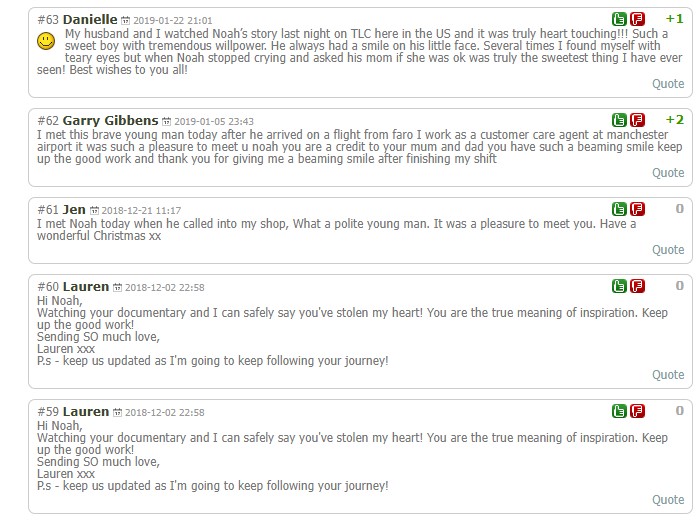The image size is (697, 520).
Task: Quote Garry Gibbens' comment #62
Action: [668, 173]
